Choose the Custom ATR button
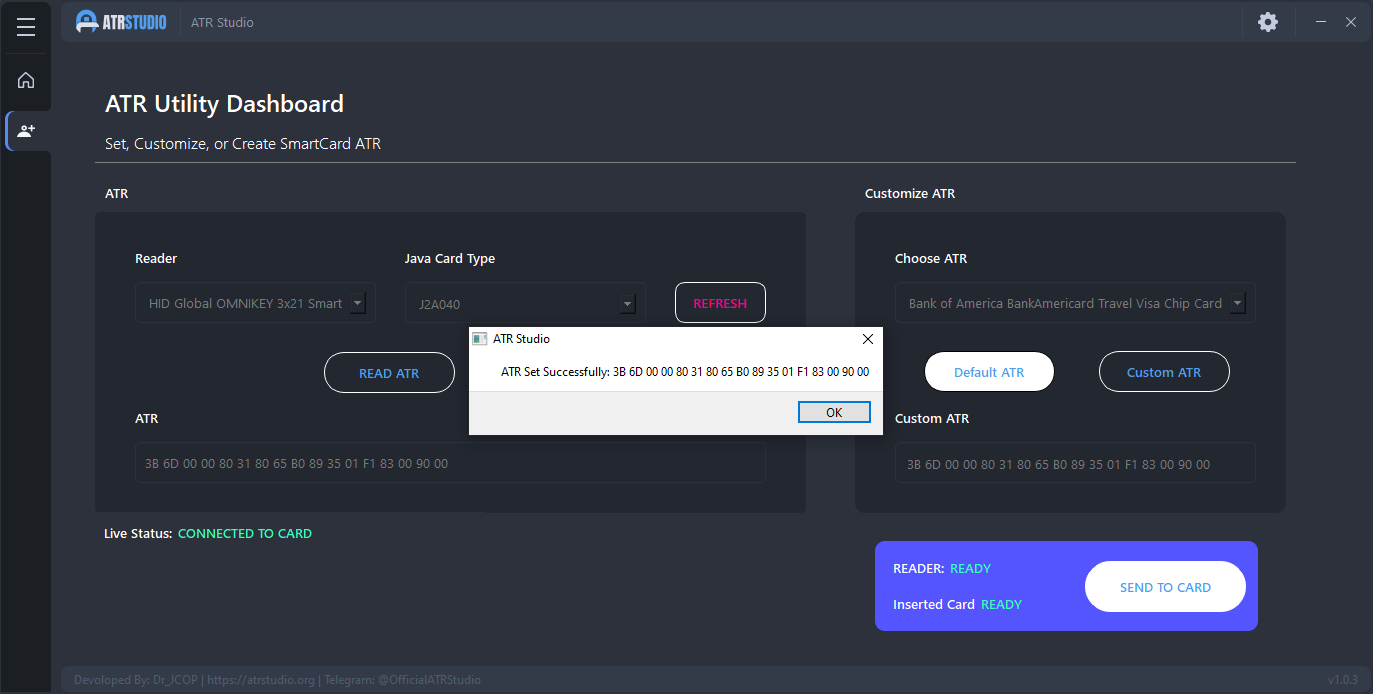1373x694 pixels. pyautogui.click(x=1163, y=372)
